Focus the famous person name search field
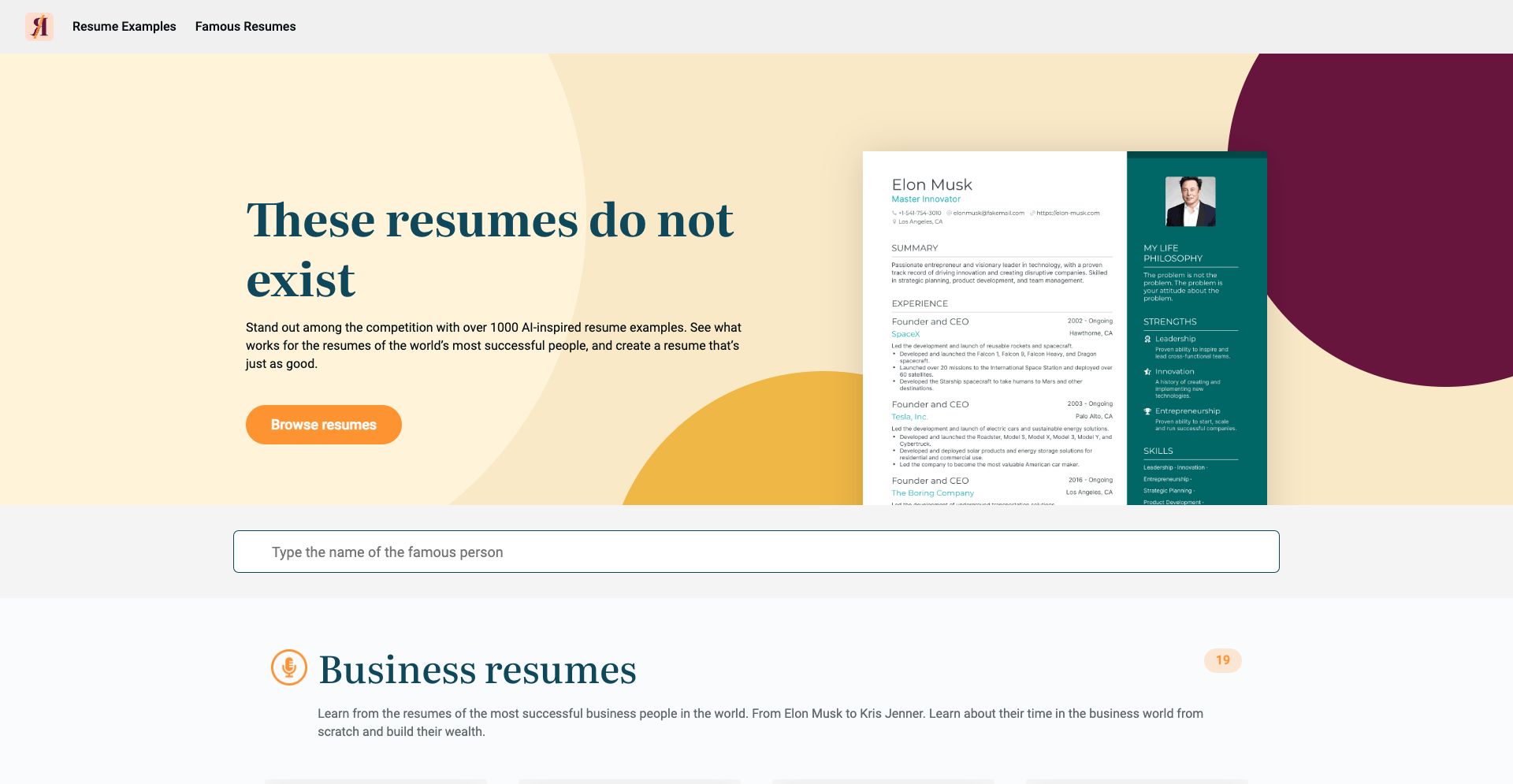Viewport: 1513px width, 784px height. (756, 552)
